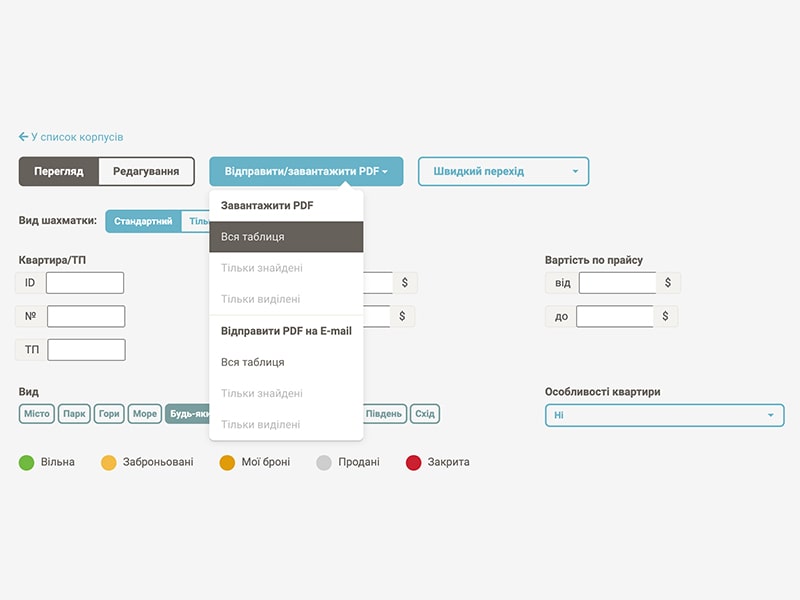
Task: Choose Тільки виділені under Завантажити PDF
Action: coord(286,299)
